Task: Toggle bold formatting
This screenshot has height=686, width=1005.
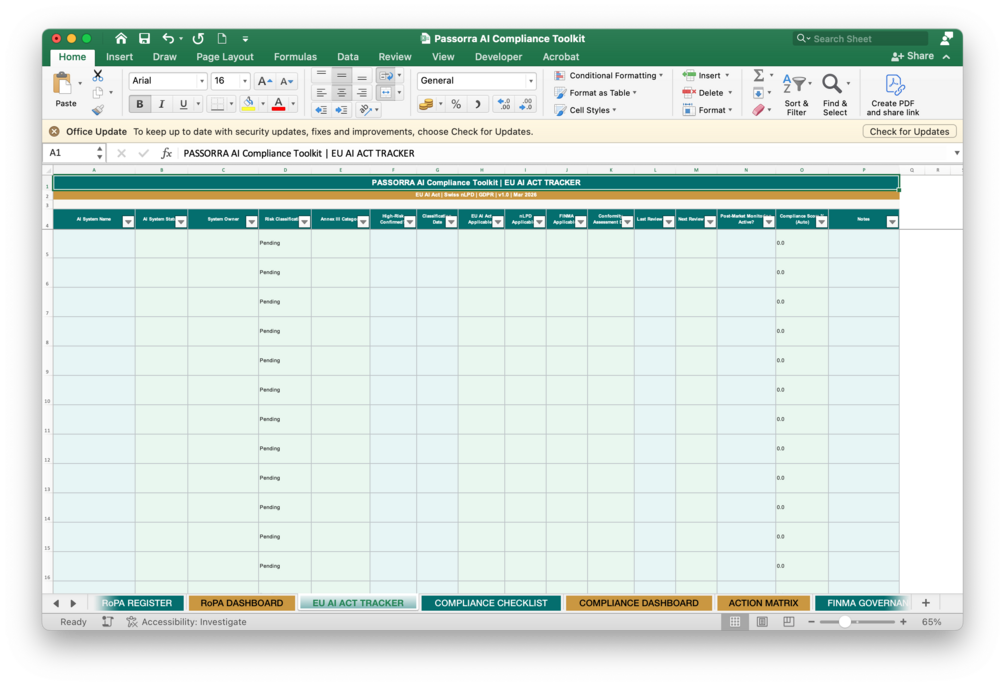Action: 140,104
